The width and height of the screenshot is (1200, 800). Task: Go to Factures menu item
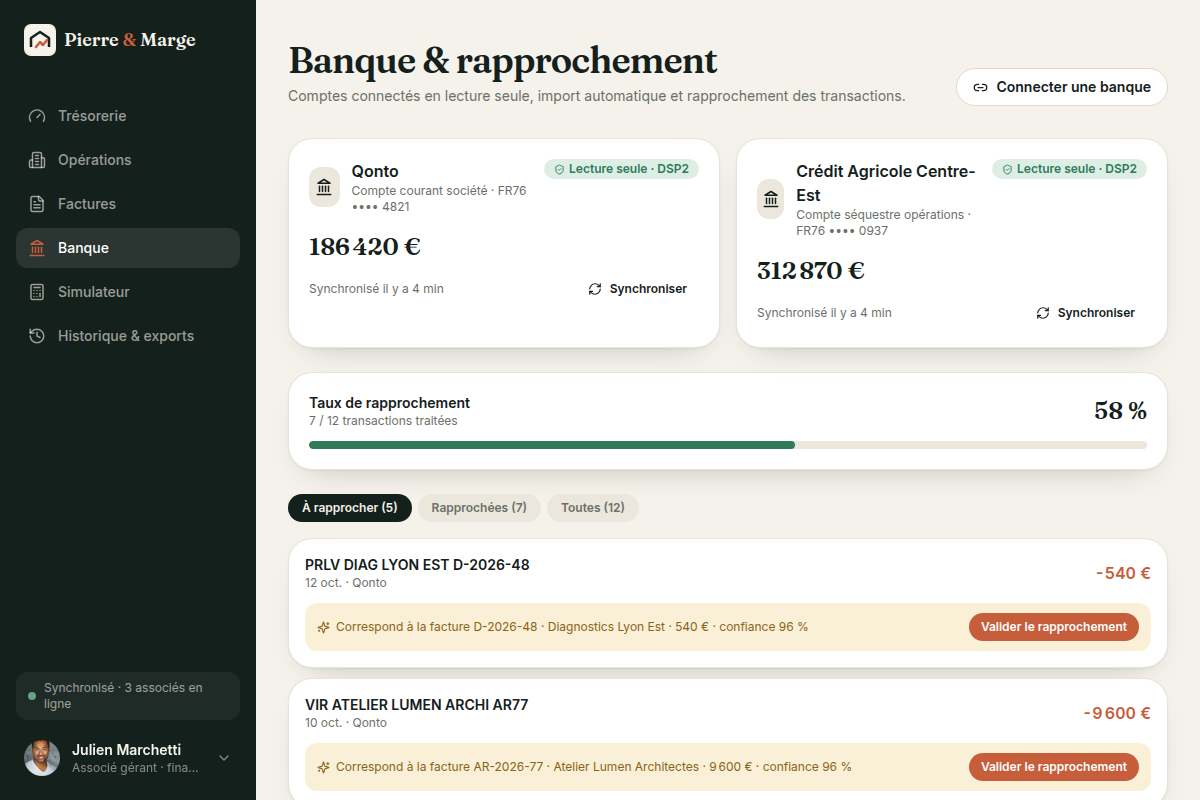pos(128,204)
